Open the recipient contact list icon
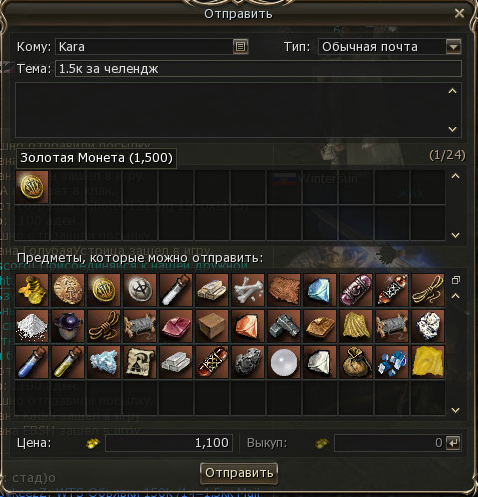 (x=240, y=47)
